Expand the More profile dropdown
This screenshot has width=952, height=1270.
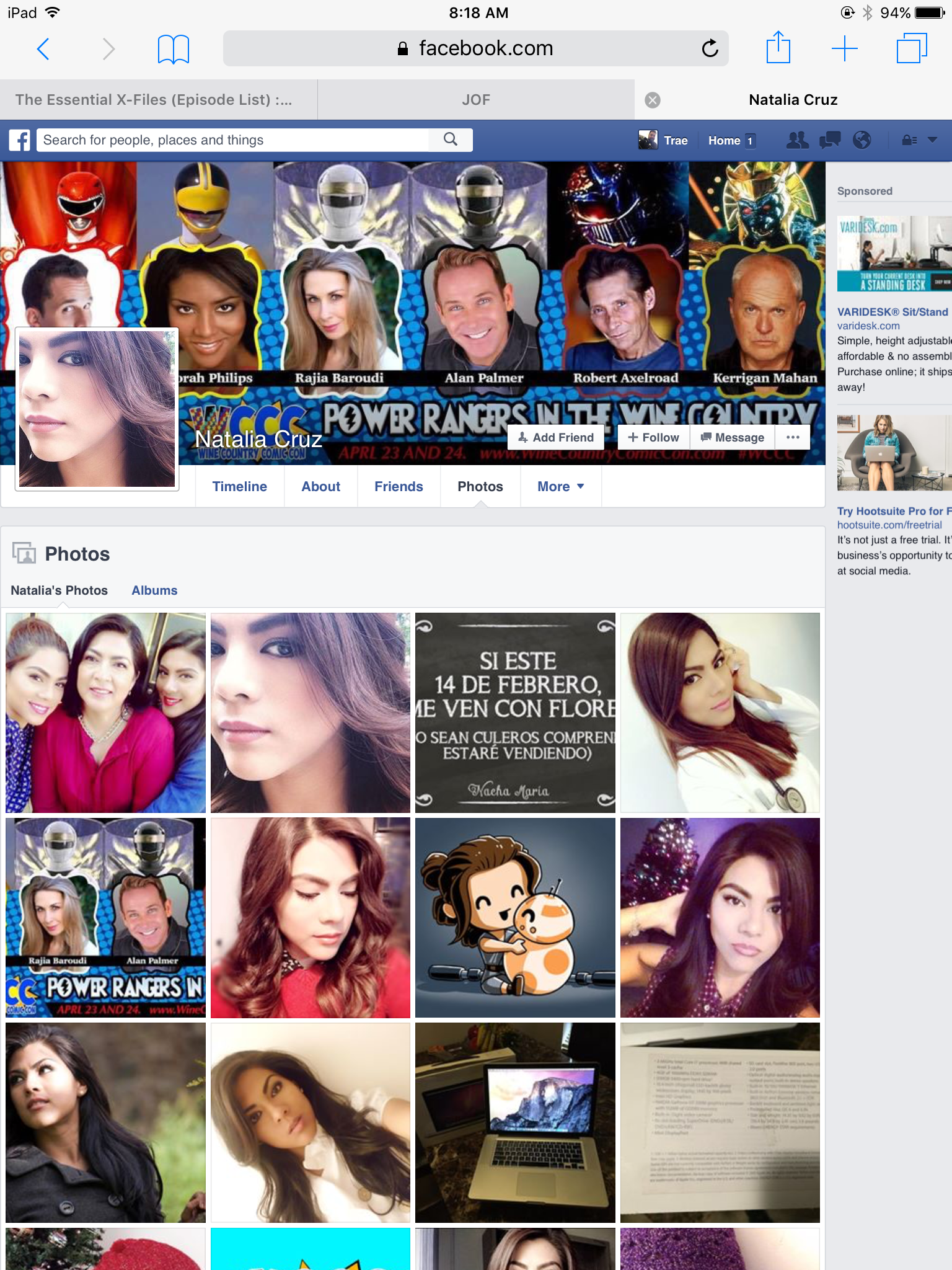pos(561,487)
